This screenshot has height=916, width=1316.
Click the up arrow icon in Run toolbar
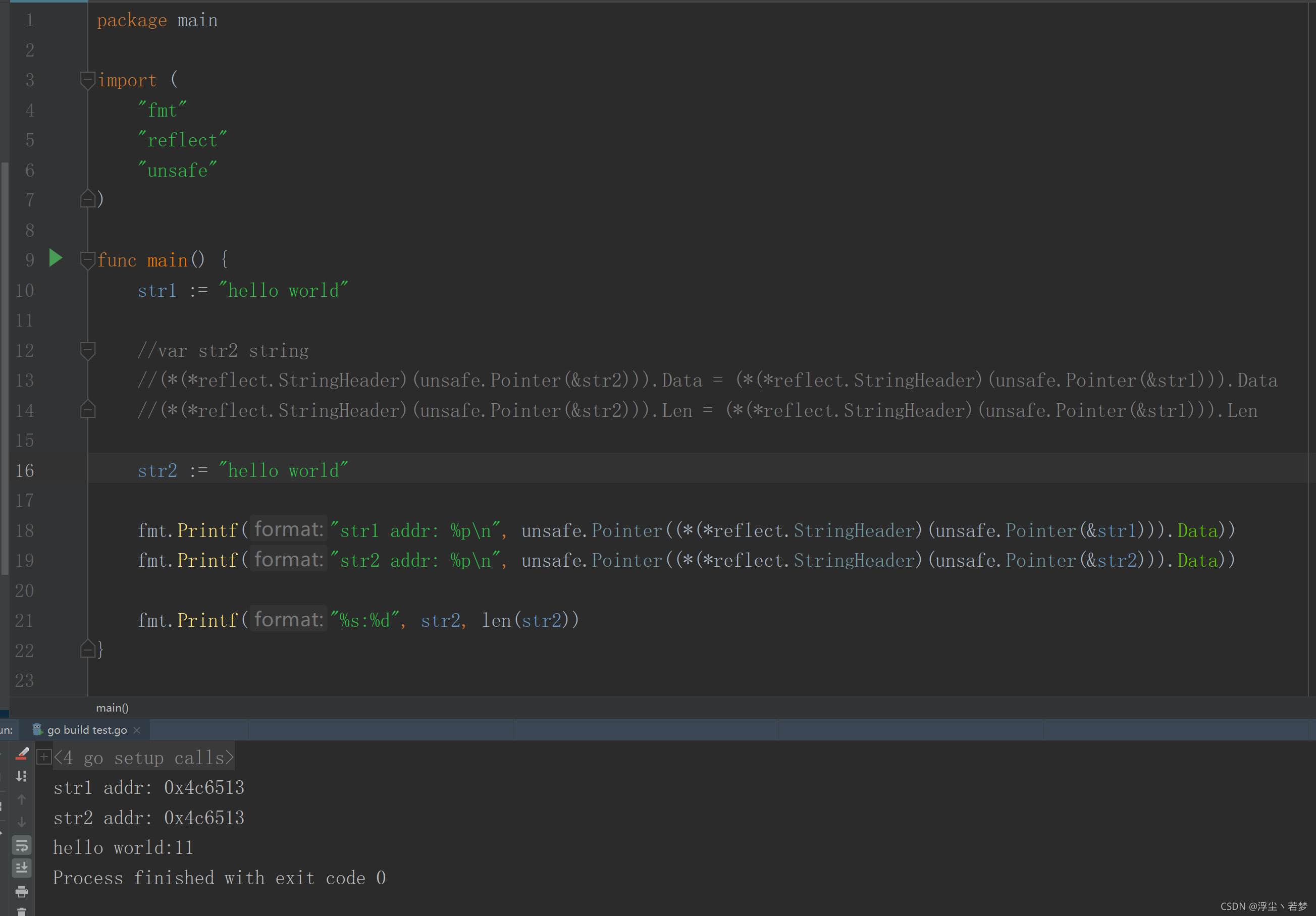tap(22, 799)
